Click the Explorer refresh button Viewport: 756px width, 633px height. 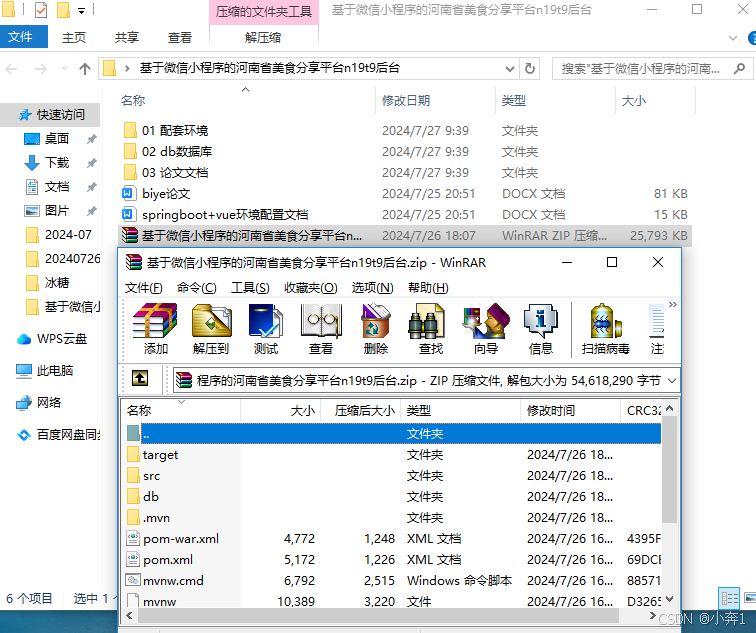click(x=529, y=68)
